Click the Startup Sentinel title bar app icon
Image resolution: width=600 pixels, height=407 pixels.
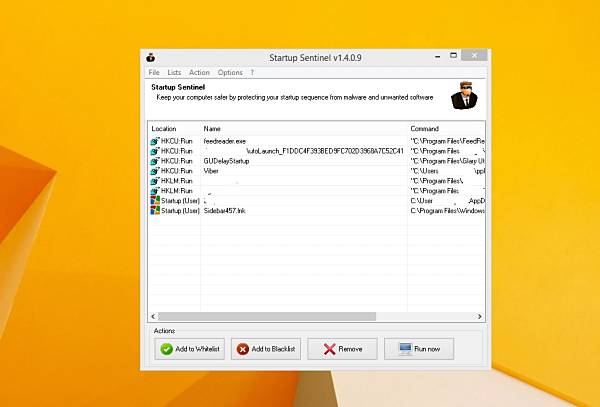(150, 57)
